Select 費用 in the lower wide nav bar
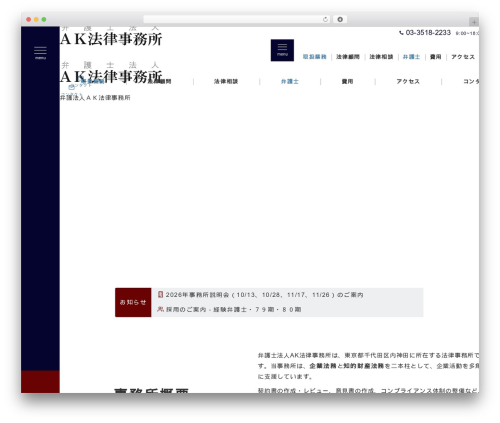The image size is (500, 423). pos(347,81)
